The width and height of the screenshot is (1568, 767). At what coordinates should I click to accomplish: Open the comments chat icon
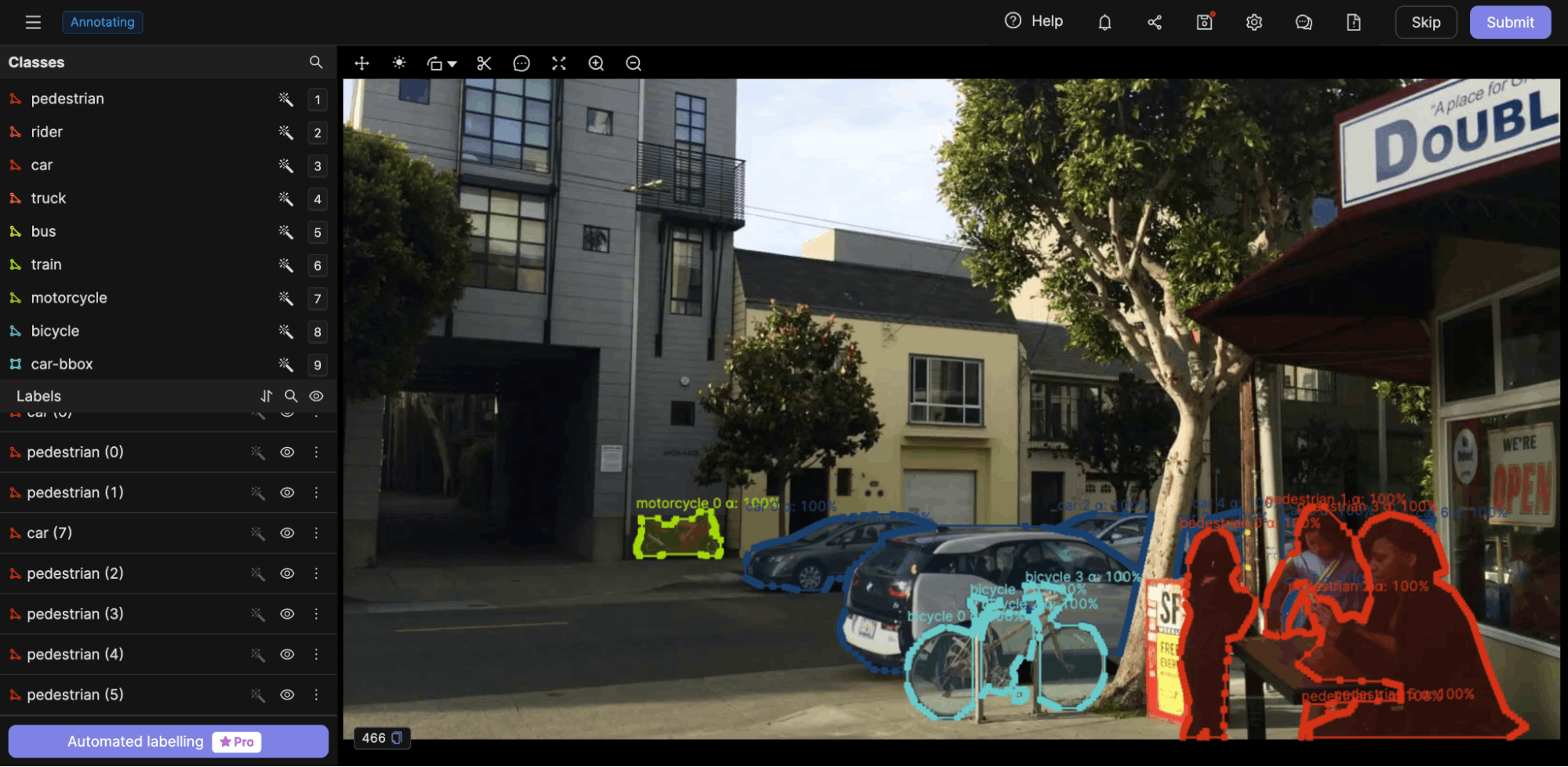(1304, 22)
